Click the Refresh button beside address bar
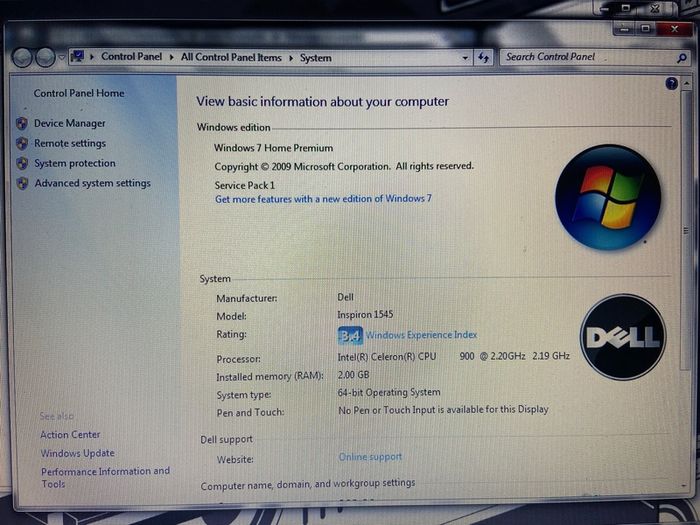 click(x=483, y=58)
